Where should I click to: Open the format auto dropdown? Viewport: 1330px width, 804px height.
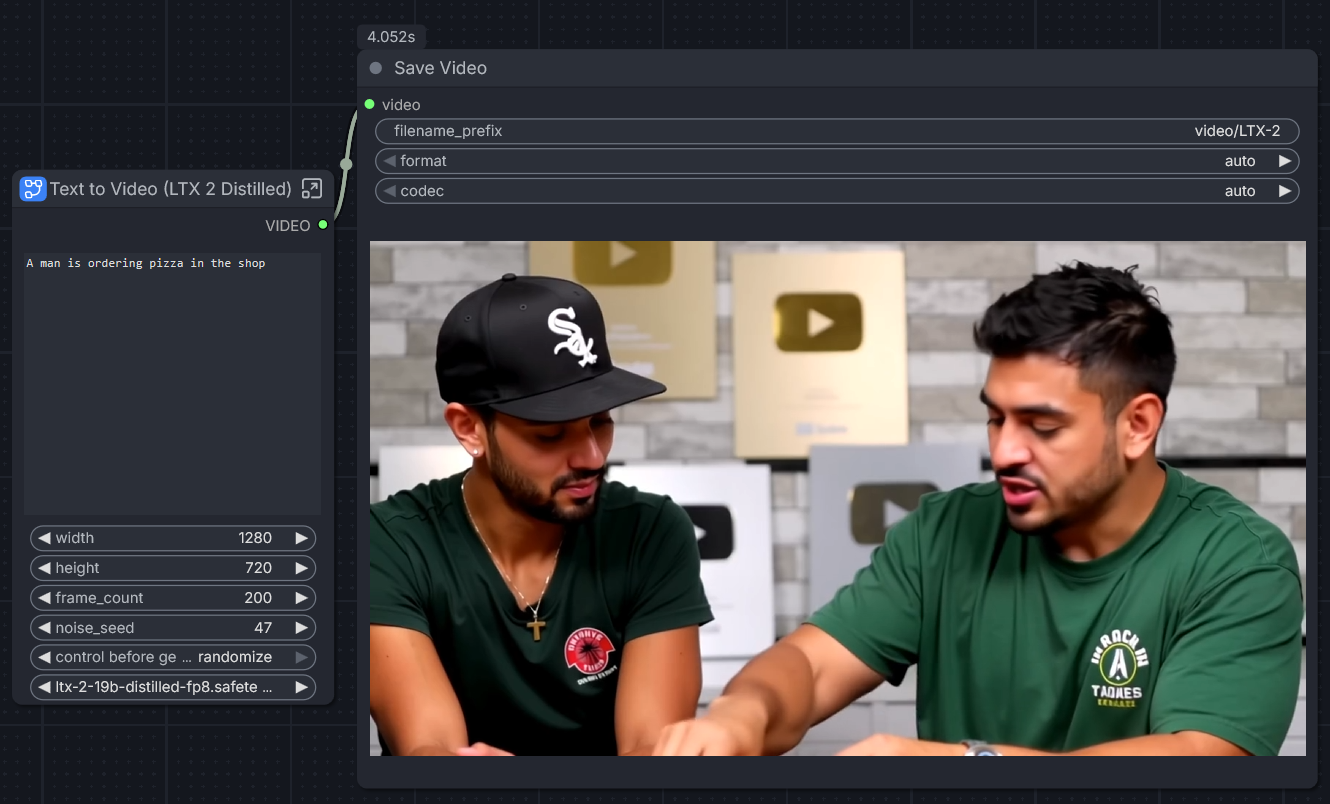click(837, 161)
